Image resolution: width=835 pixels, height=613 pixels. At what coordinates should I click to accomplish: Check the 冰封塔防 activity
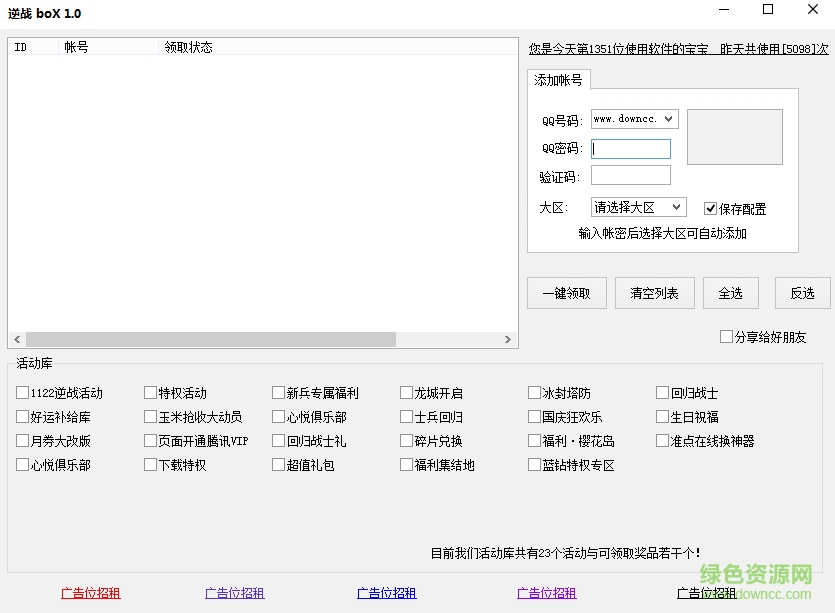(x=536, y=392)
